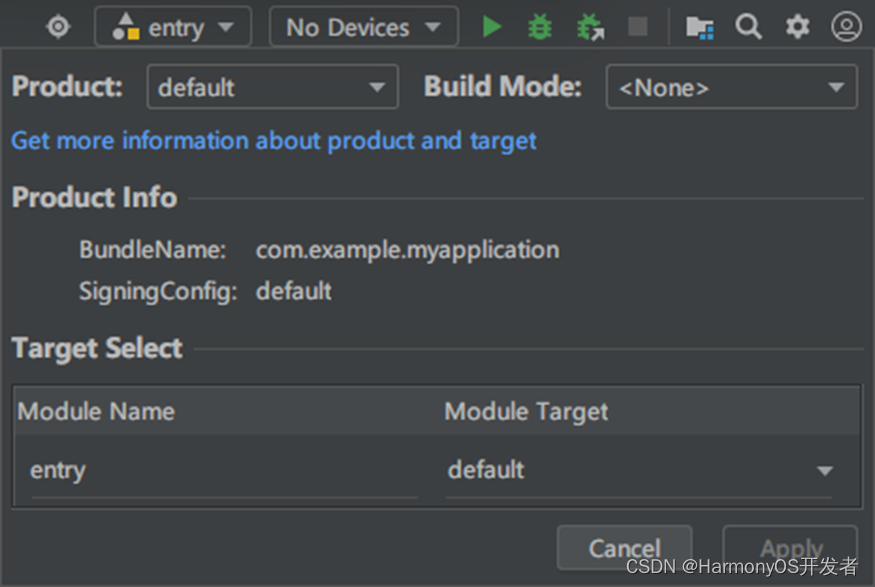Open search with the magnifier icon
Screen dimensions: 875x587
pyautogui.click(x=748, y=26)
